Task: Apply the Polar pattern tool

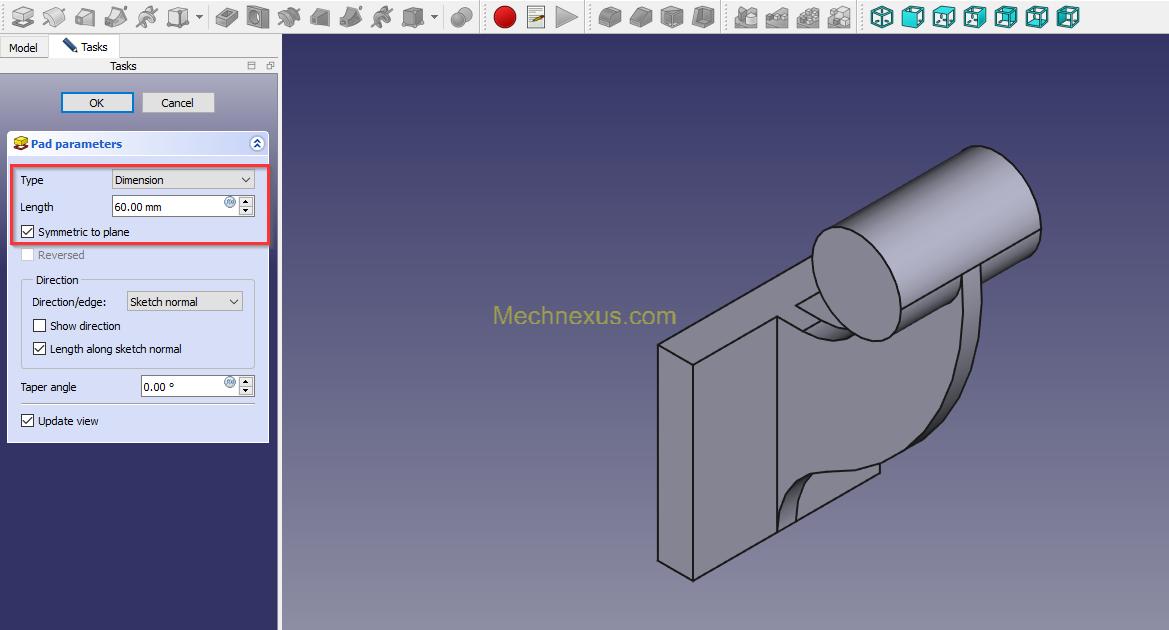Action: click(x=808, y=16)
